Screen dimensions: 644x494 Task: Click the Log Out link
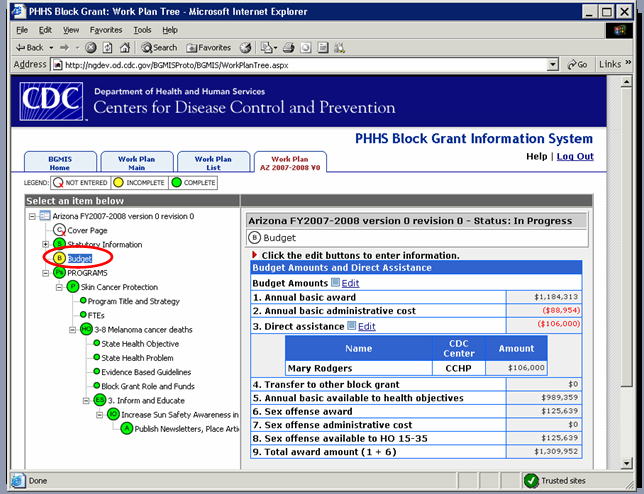click(x=575, y=157)
